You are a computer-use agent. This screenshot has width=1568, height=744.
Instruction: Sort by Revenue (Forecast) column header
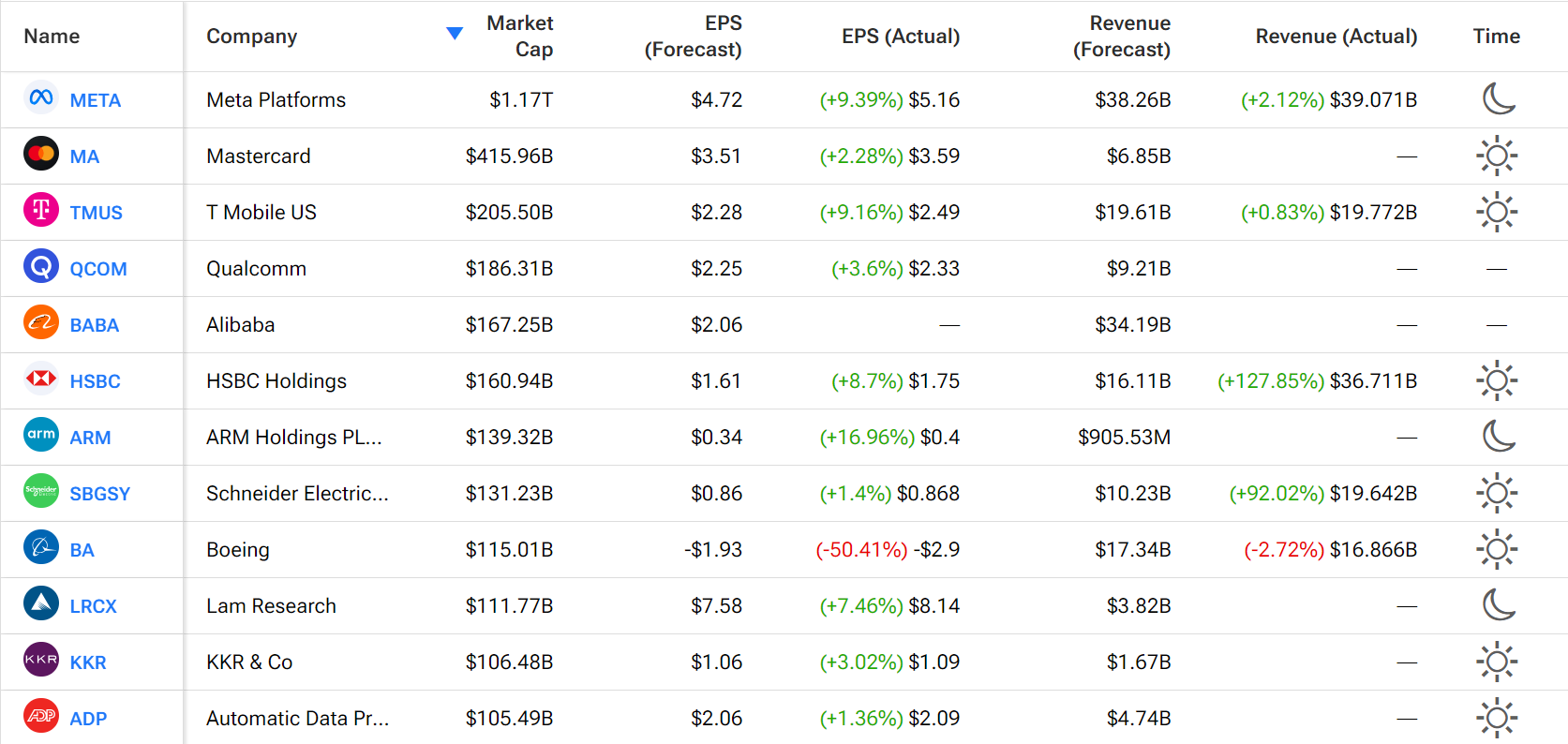coord(1122,37)
